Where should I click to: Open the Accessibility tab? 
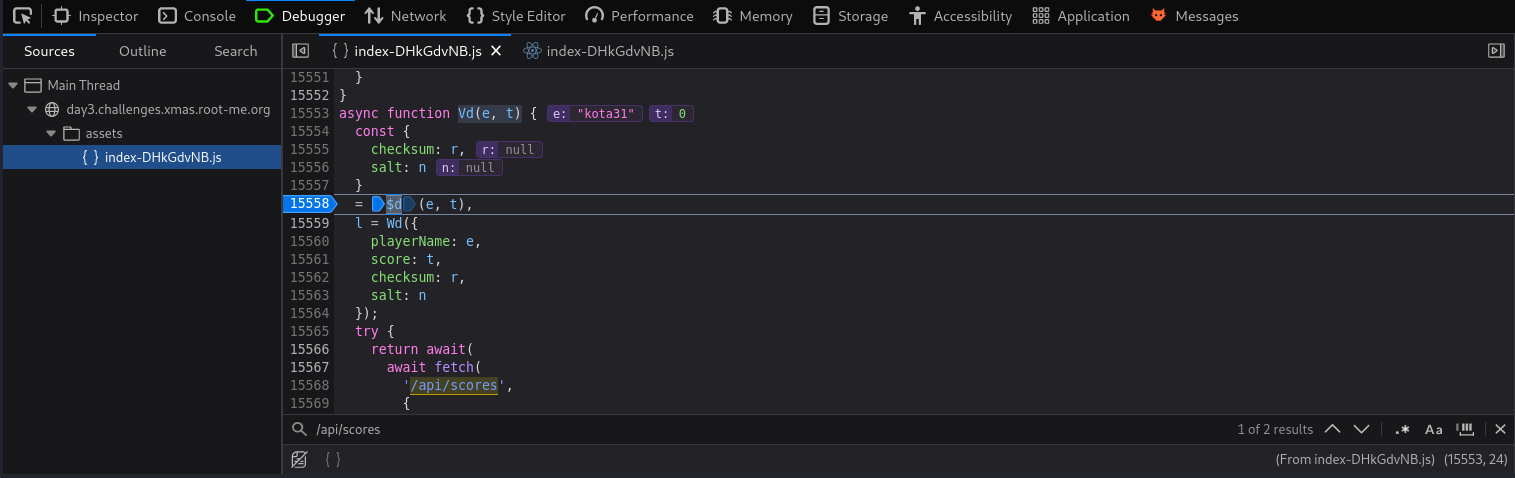[961, 16]
